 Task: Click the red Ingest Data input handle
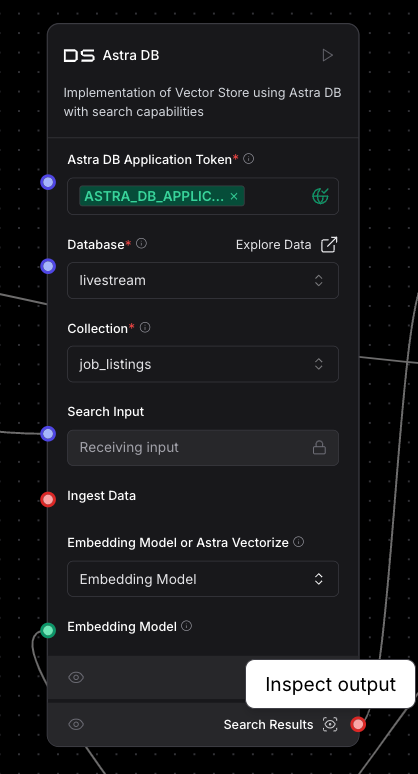[x=48, y=500]
